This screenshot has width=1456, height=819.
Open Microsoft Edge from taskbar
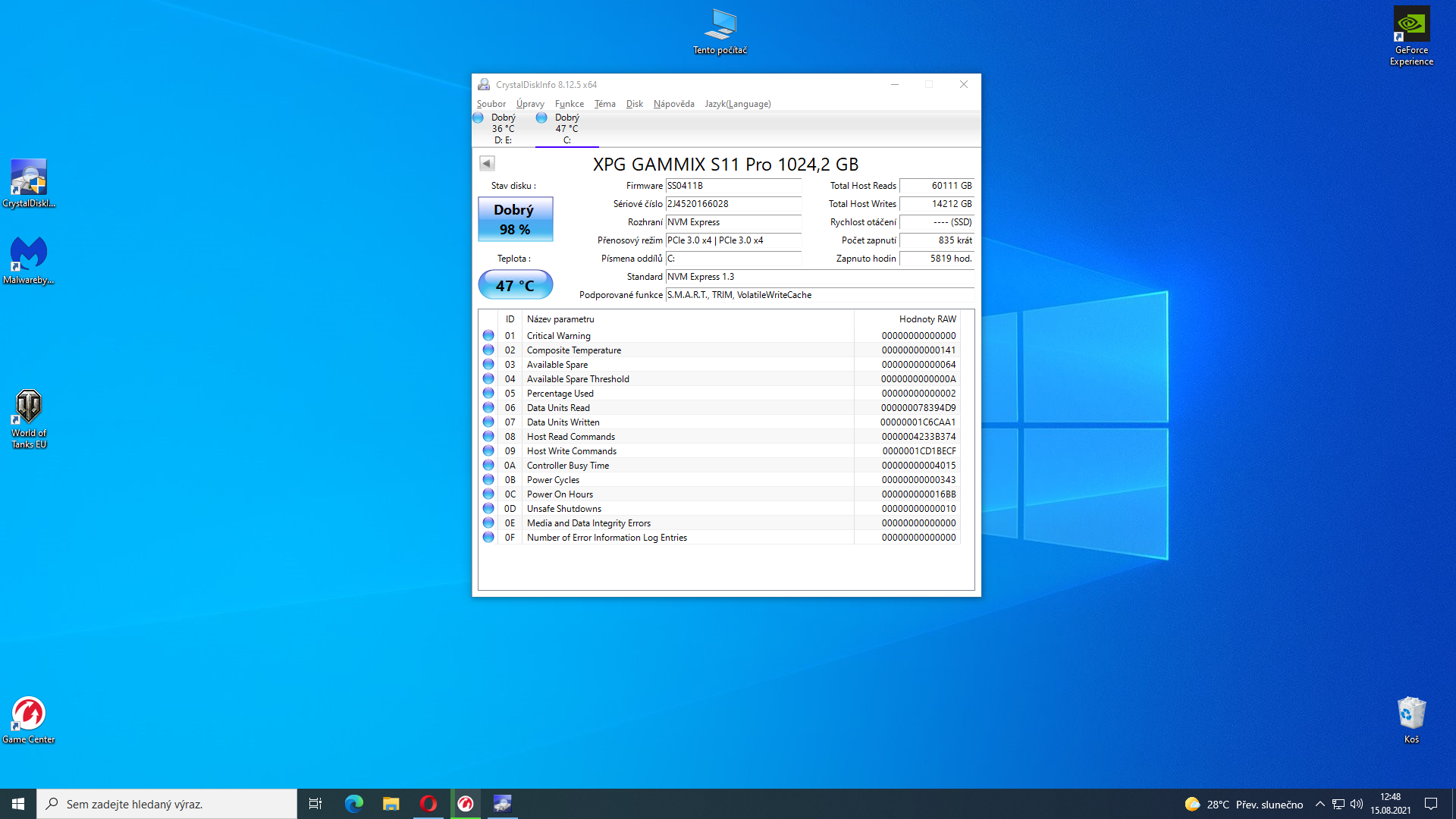tap(353, 804)
